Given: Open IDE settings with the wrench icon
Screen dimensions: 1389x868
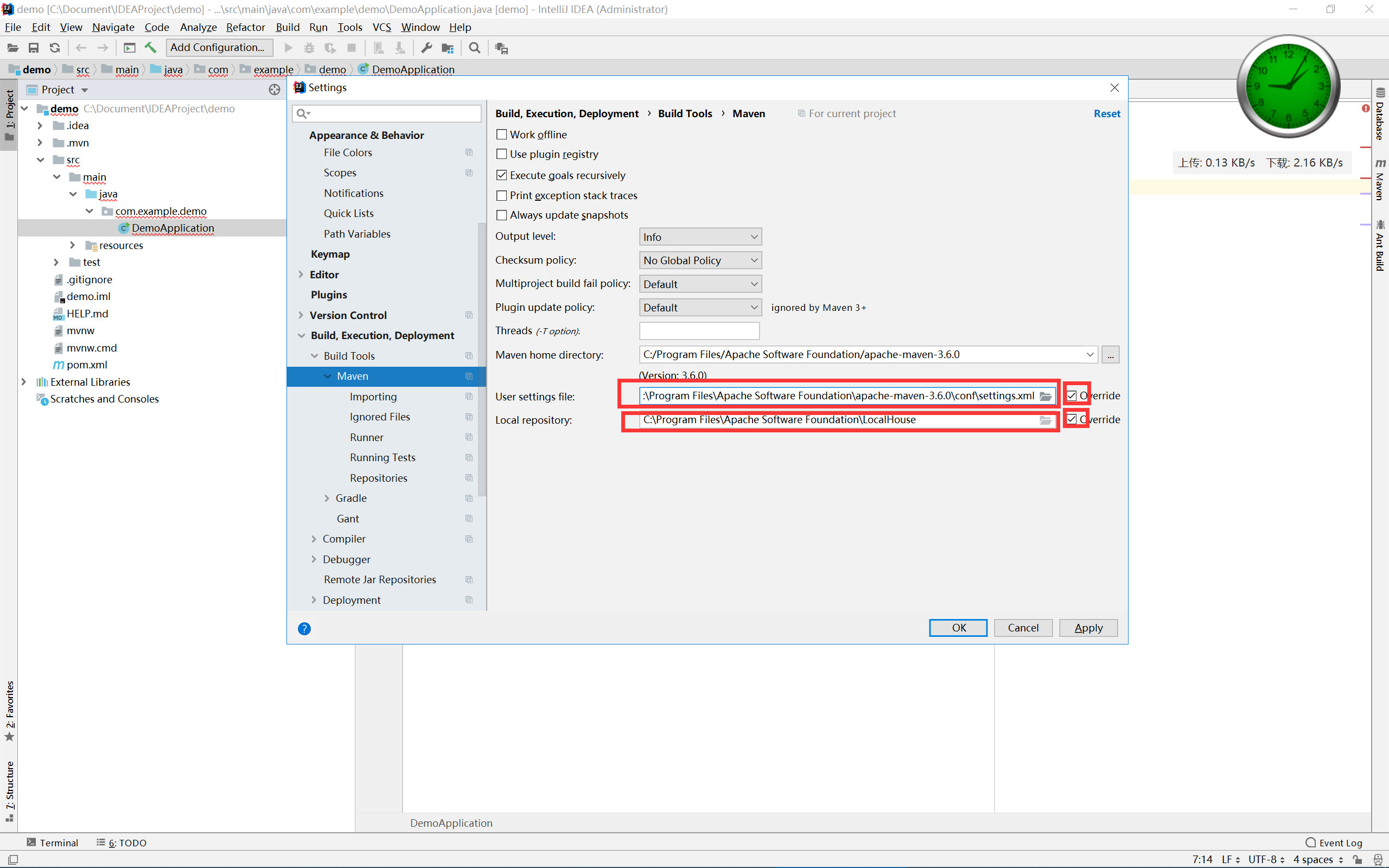Looking at the screenshot, I should [x=426, y=48].
